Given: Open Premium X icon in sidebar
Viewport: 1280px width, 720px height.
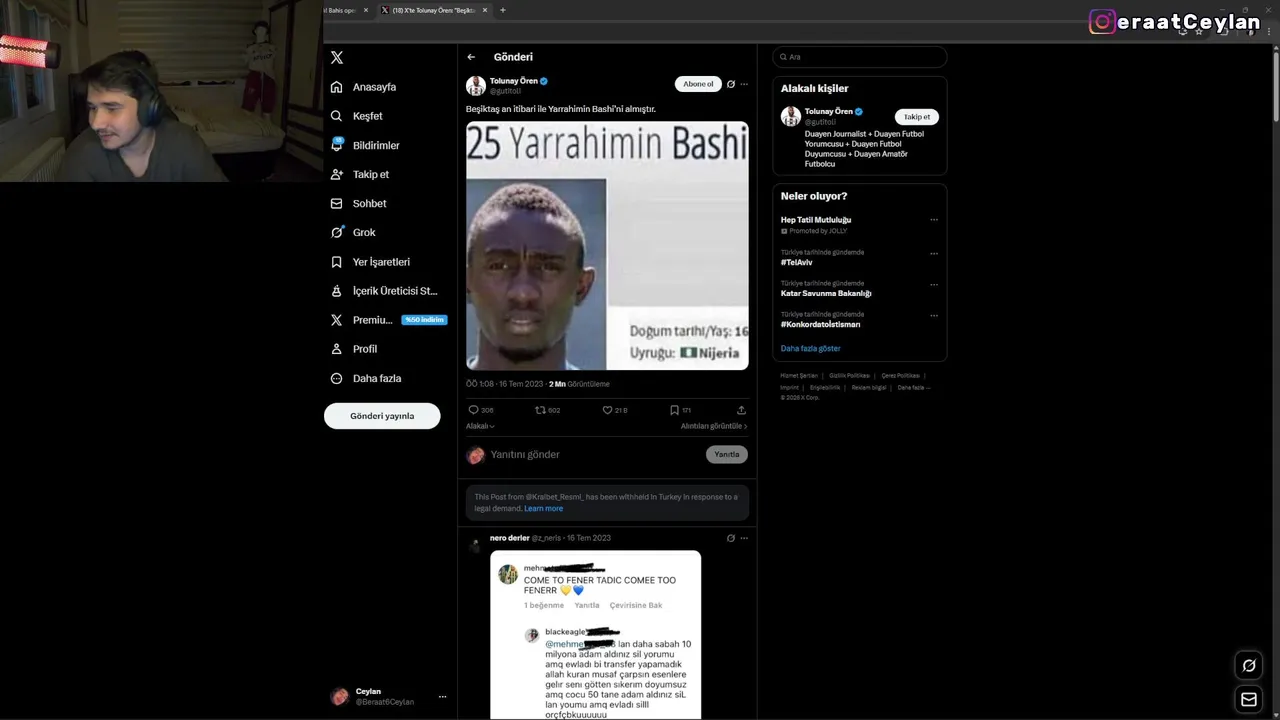Looking at the screenshot, I should [337, 320].
